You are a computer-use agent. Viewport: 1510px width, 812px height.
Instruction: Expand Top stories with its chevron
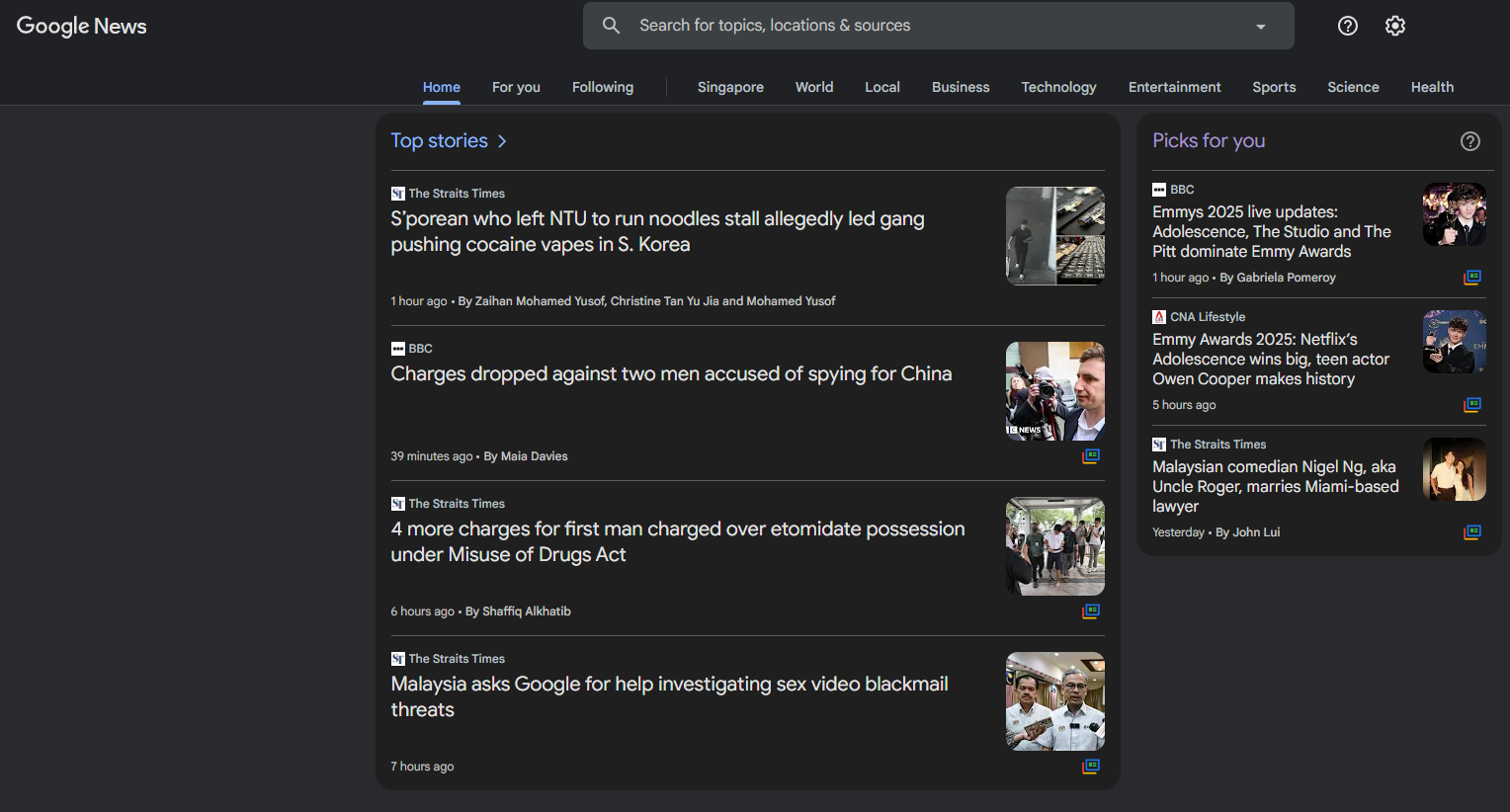502,141
